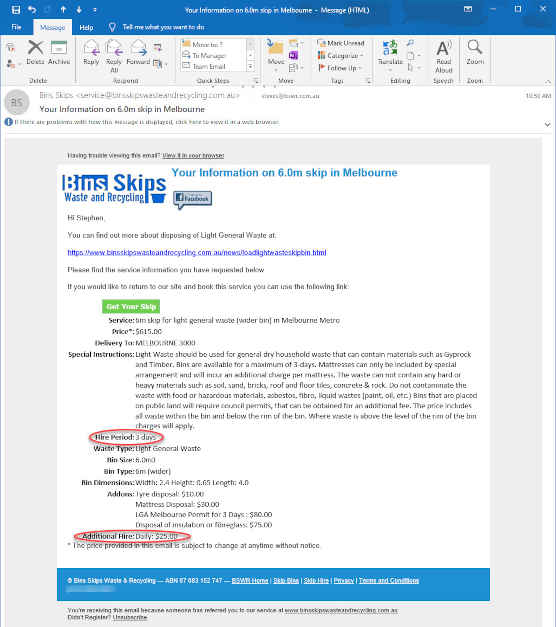Click the Skip Bins footer link
The width and height of the screenshot is (556, 627).
[286, 581]
